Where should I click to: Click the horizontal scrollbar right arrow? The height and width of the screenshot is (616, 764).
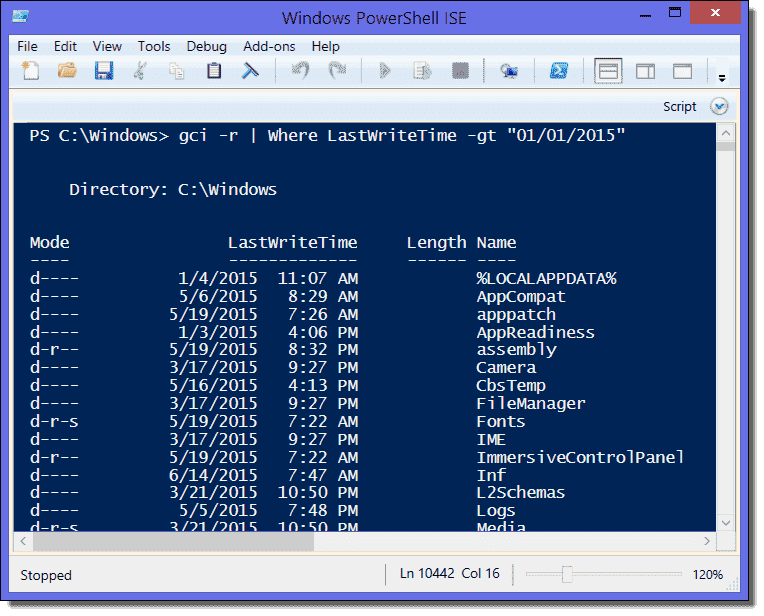coord(707,541)
